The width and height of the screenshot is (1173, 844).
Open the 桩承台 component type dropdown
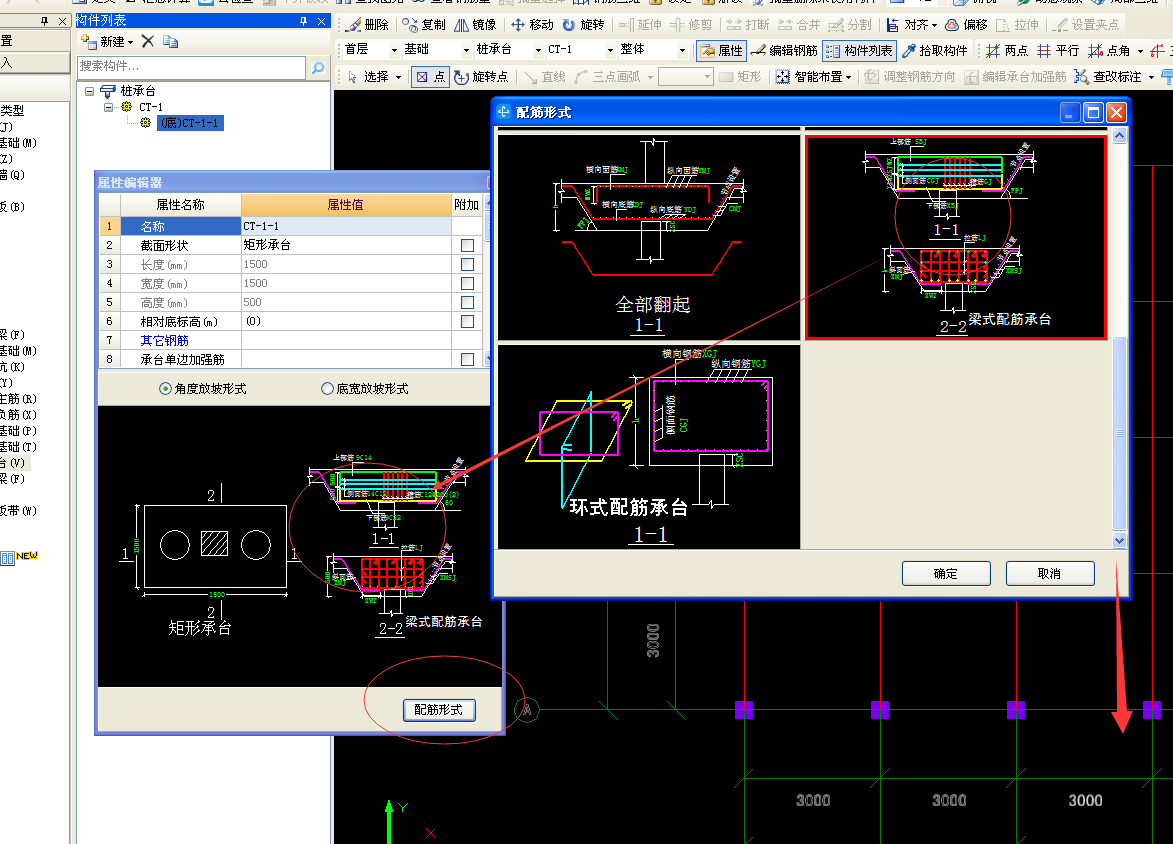pos(538,50)
